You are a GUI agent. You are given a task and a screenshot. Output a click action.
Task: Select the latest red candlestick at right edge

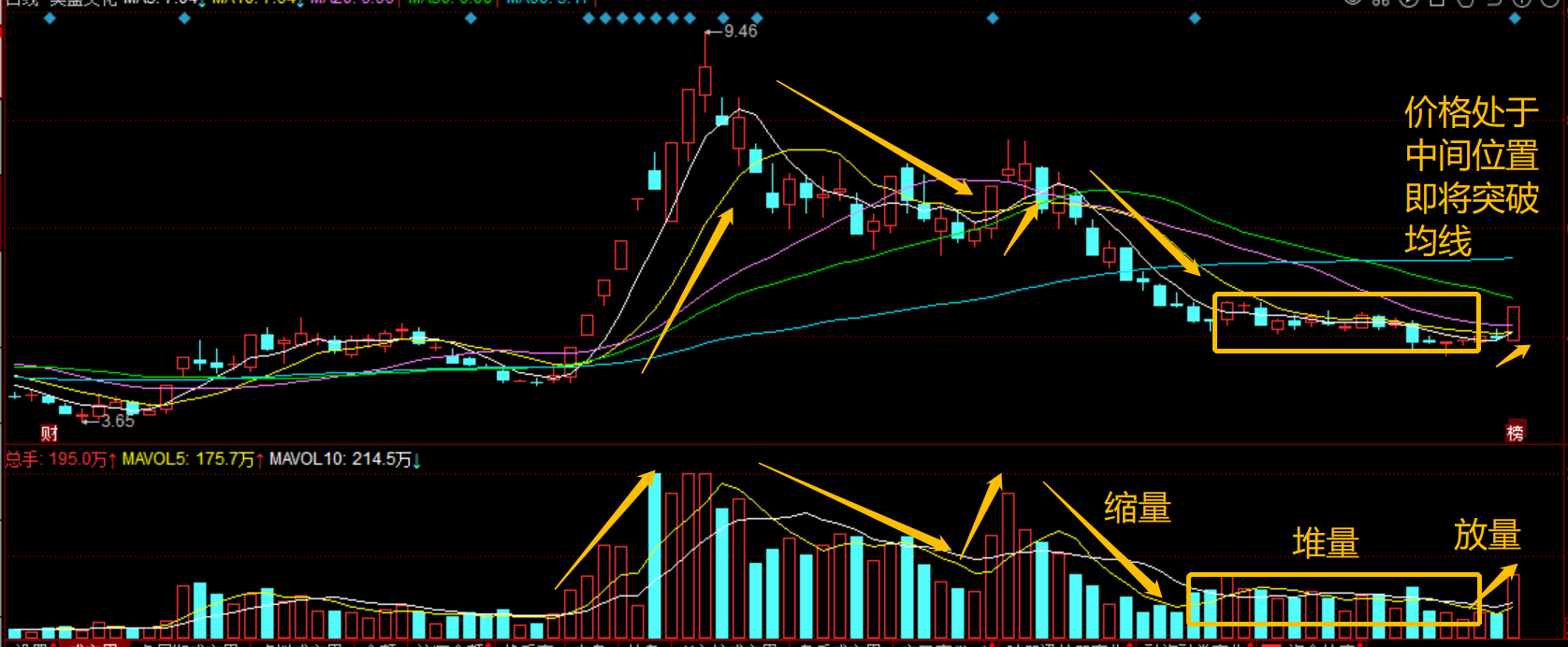[x=1514, y=323]
